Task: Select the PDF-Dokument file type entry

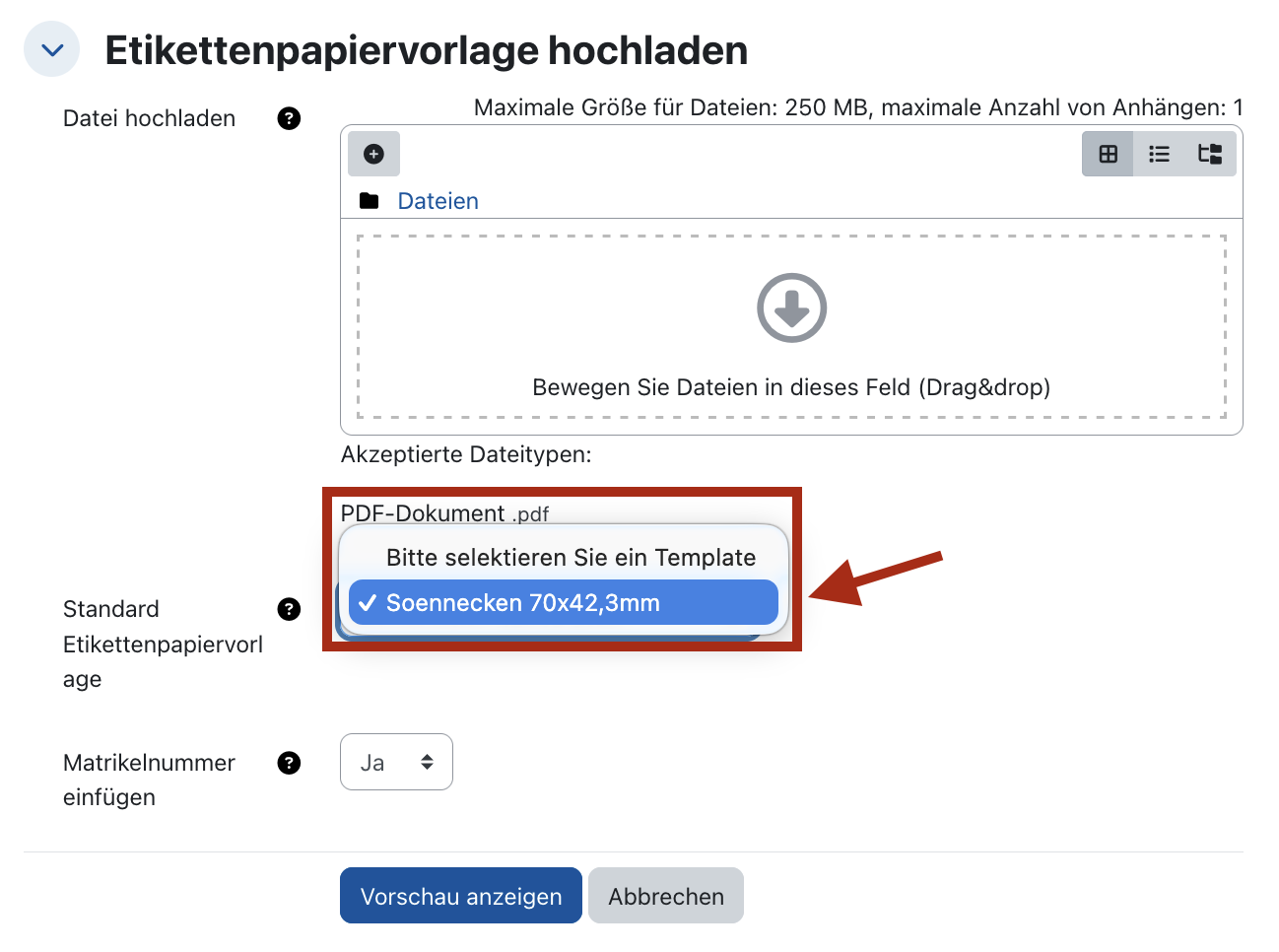Action: [x=443, y=512]
